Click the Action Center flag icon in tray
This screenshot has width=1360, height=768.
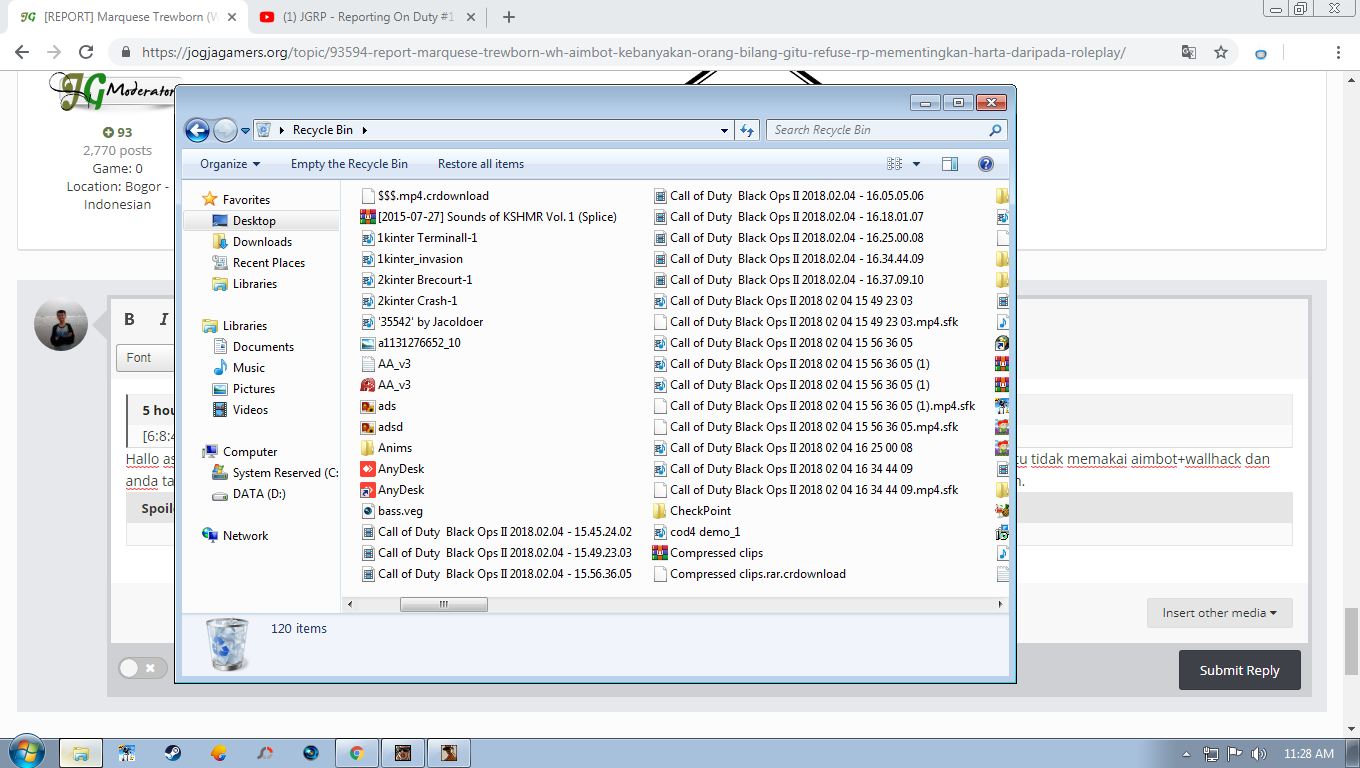(x=1235, y=754)
